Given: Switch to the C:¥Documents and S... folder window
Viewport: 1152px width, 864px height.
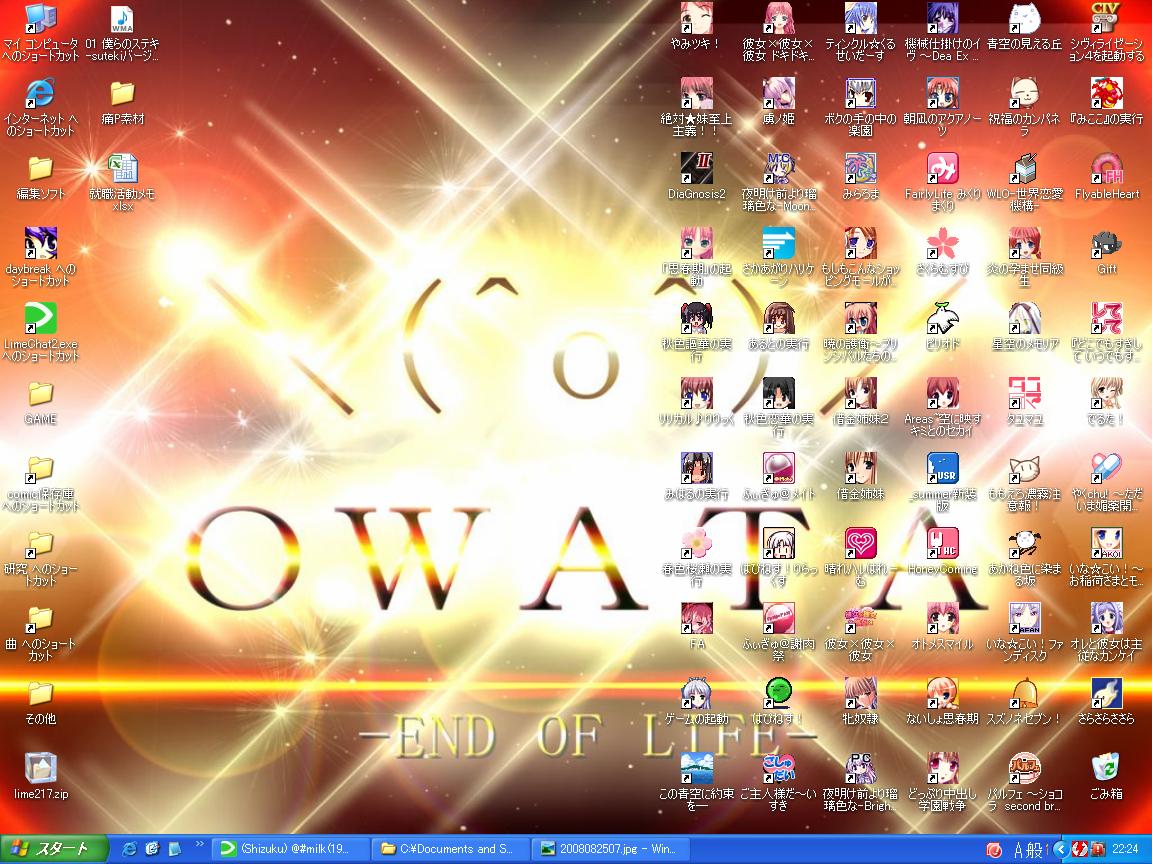Looking at the screenshot, I should [449, 849].
